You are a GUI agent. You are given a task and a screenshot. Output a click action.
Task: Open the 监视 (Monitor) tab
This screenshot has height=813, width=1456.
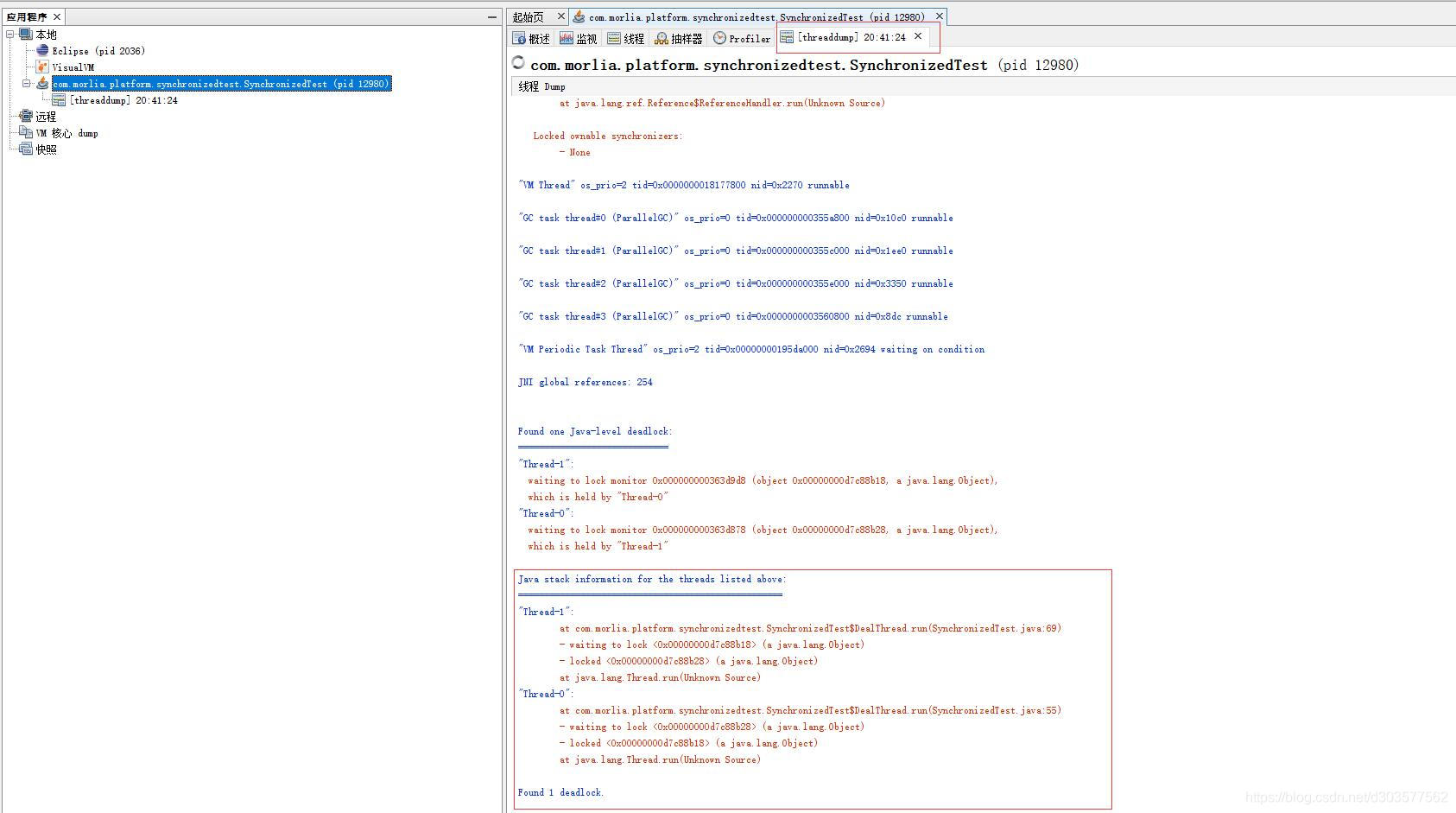pyautogui.click(x=579, y=39)
